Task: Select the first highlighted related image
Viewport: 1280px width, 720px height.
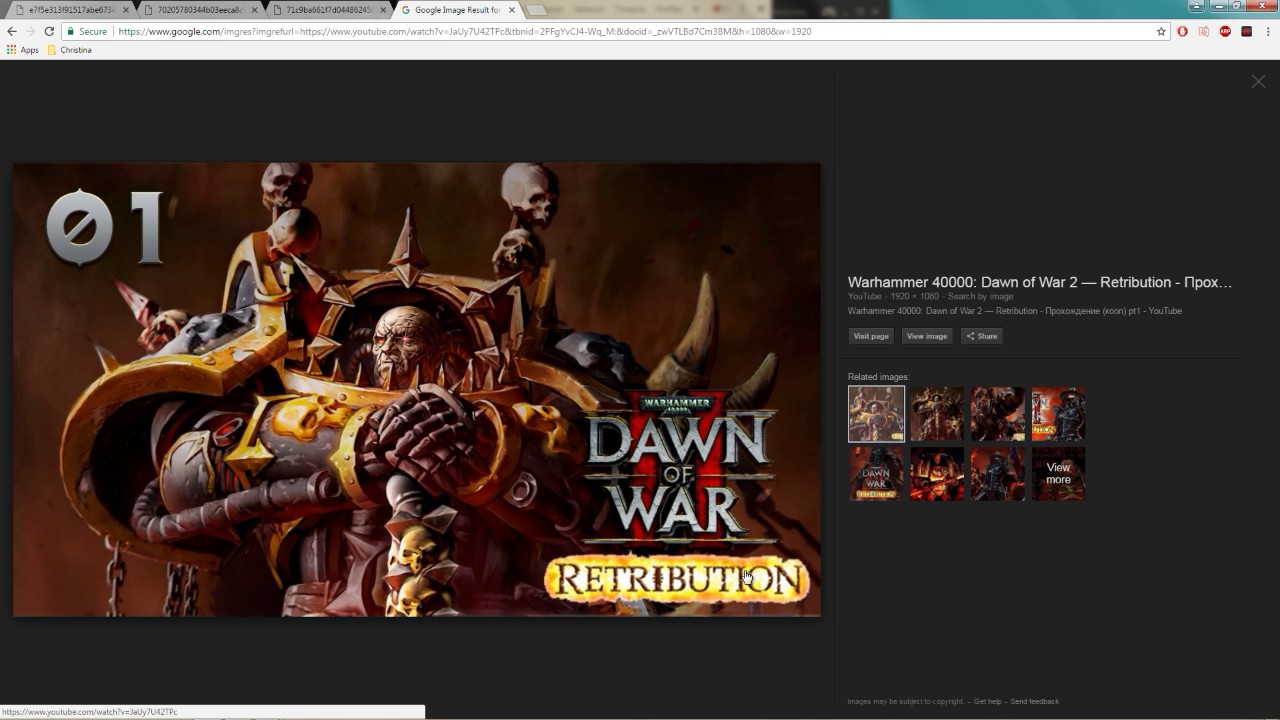Action: pos(876,414)
